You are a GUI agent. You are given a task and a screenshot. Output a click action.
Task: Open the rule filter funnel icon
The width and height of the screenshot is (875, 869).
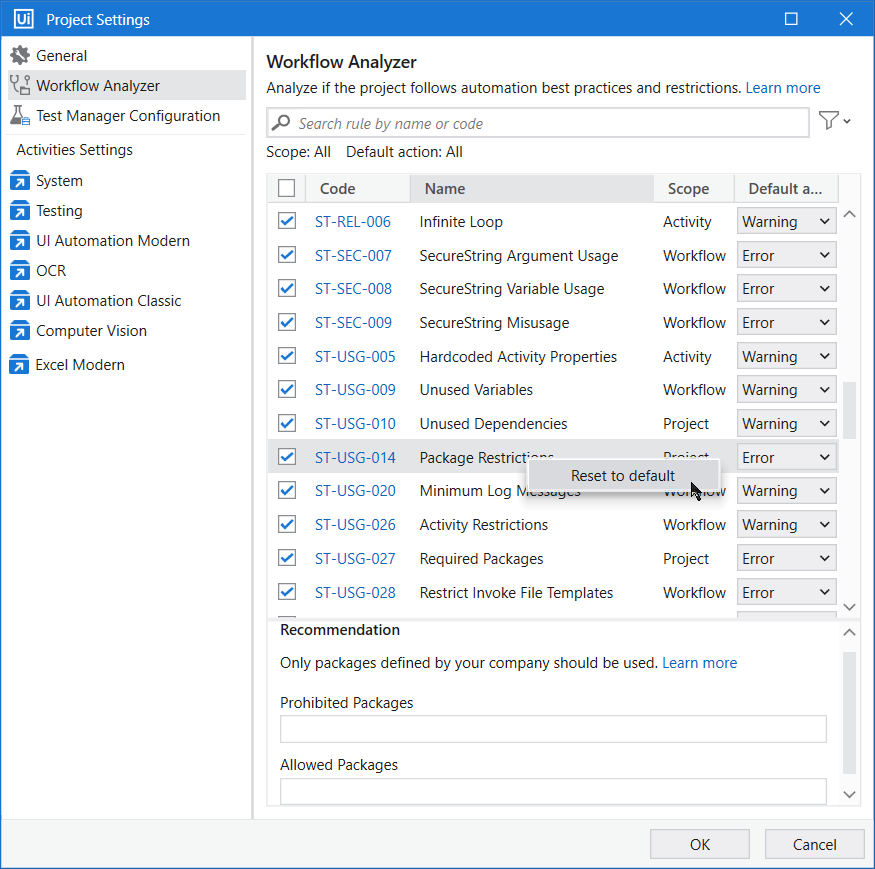[x=829, y=121]
